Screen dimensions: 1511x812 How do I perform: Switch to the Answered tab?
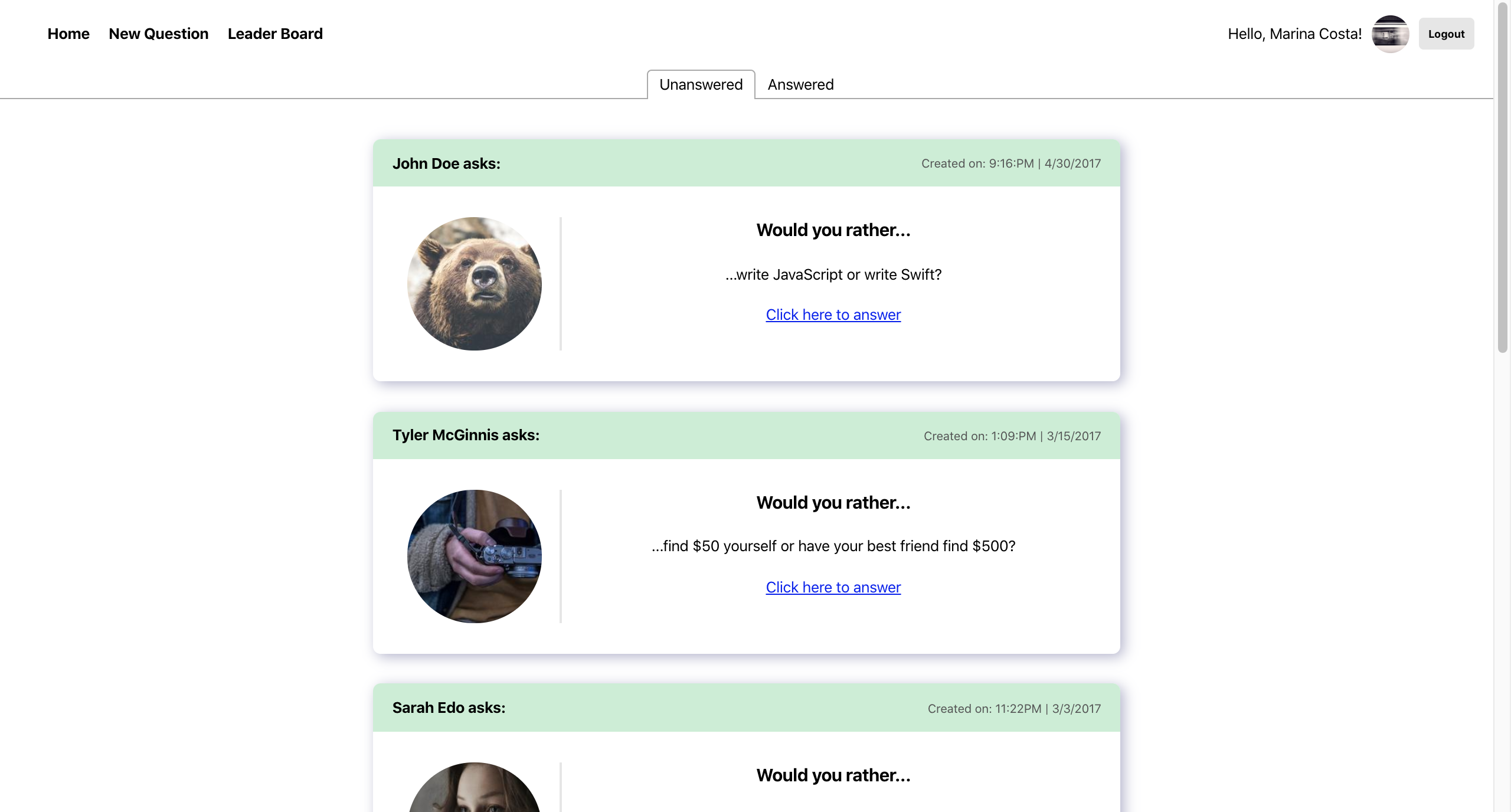(x=800, y=84)
